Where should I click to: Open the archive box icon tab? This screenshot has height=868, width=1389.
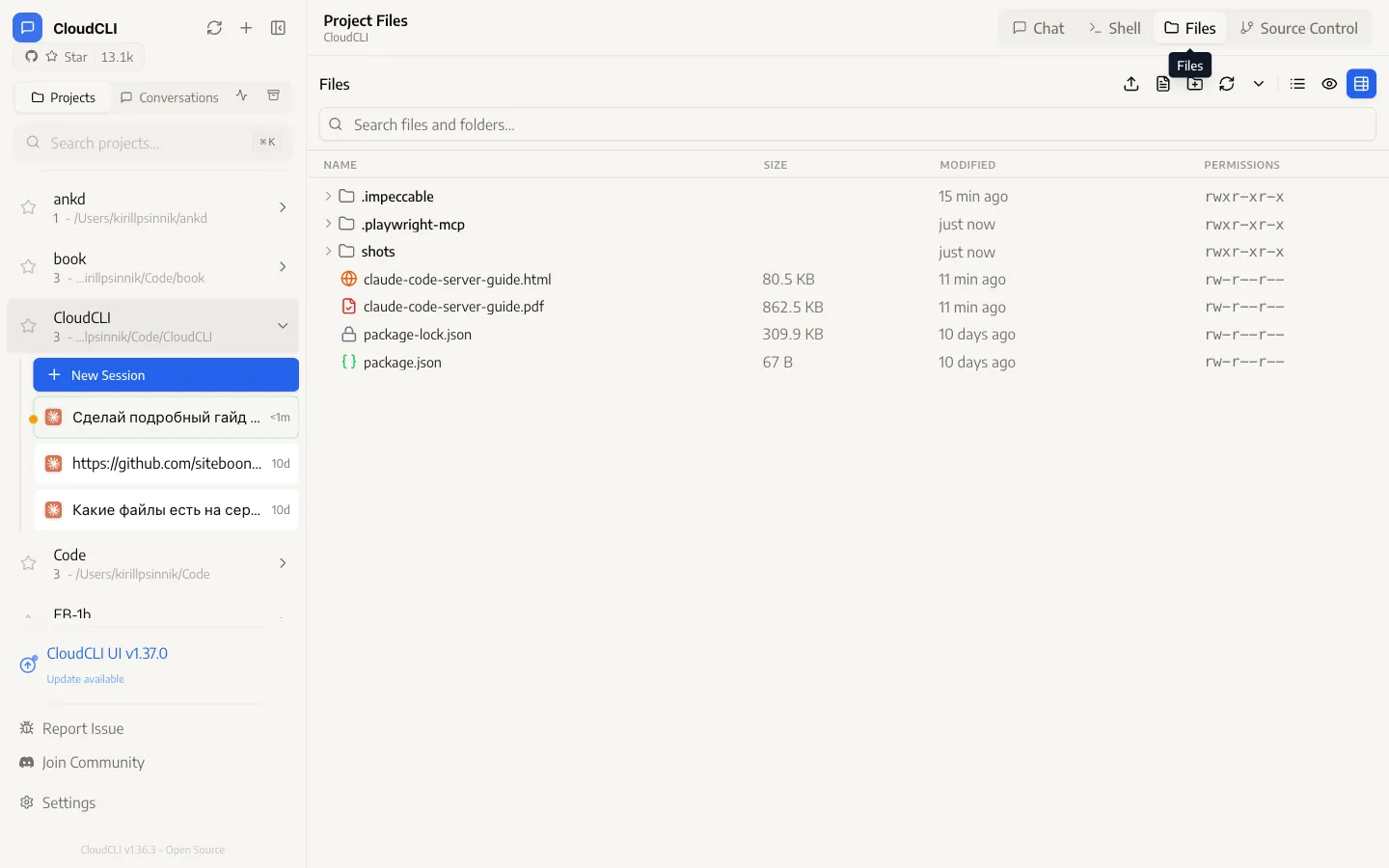point(274,95)
